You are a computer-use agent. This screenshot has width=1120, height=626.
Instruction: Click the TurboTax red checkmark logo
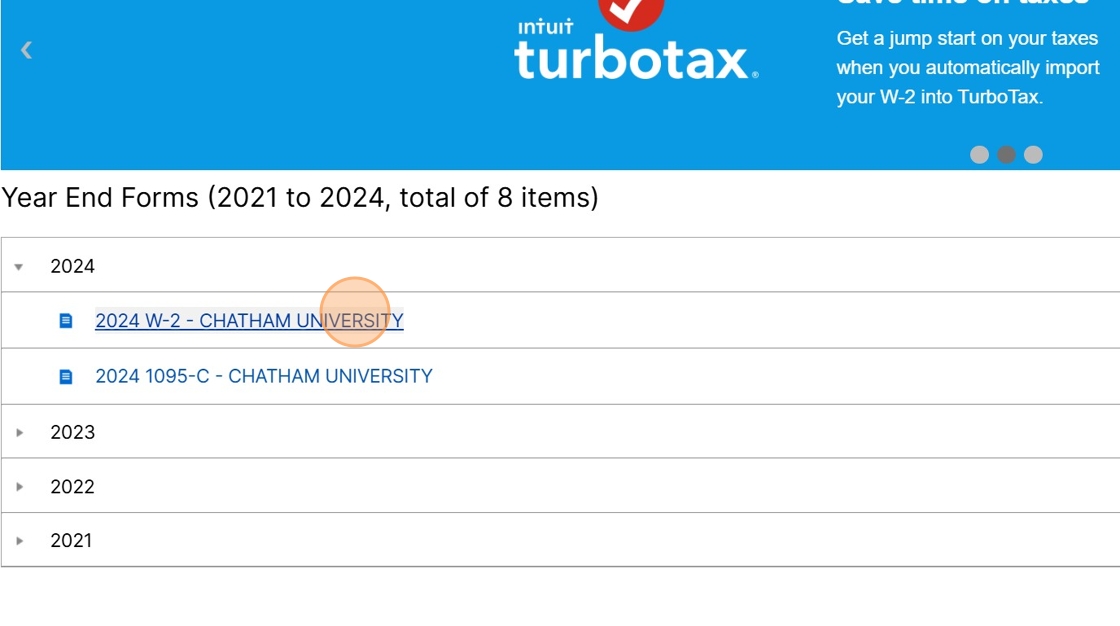631,12
